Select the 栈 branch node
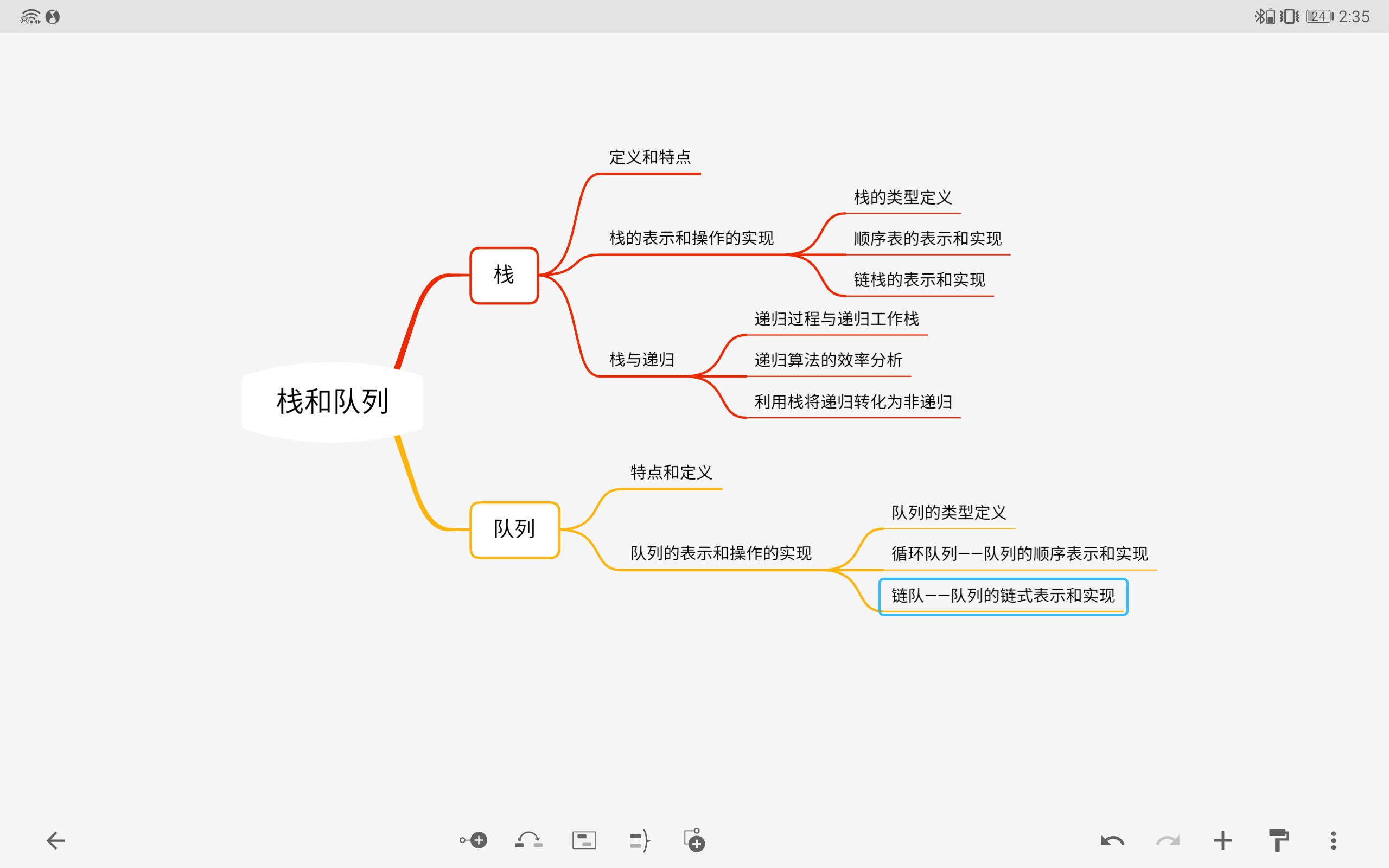The image size is (1389, 868). tap(504, 275)
